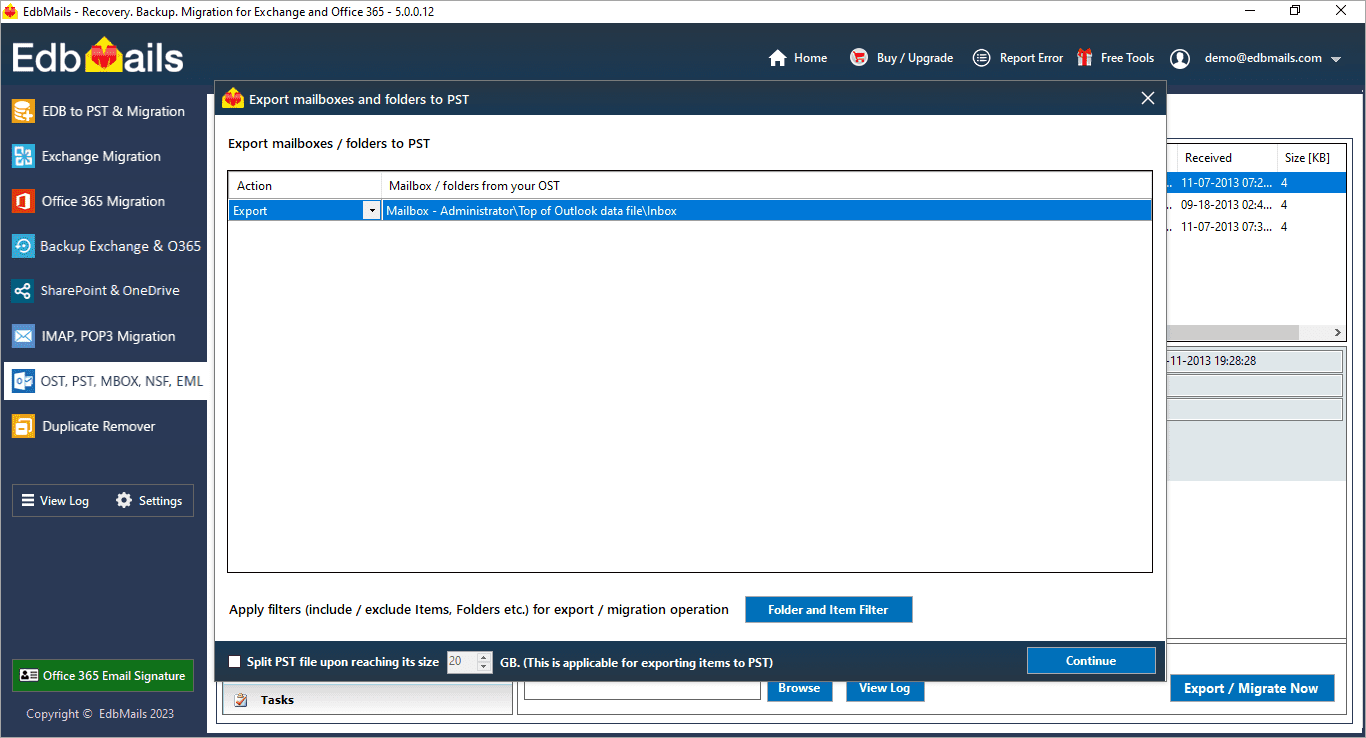
Task: Open SharePoint & OneDrive section
Action: coord(105,291)
